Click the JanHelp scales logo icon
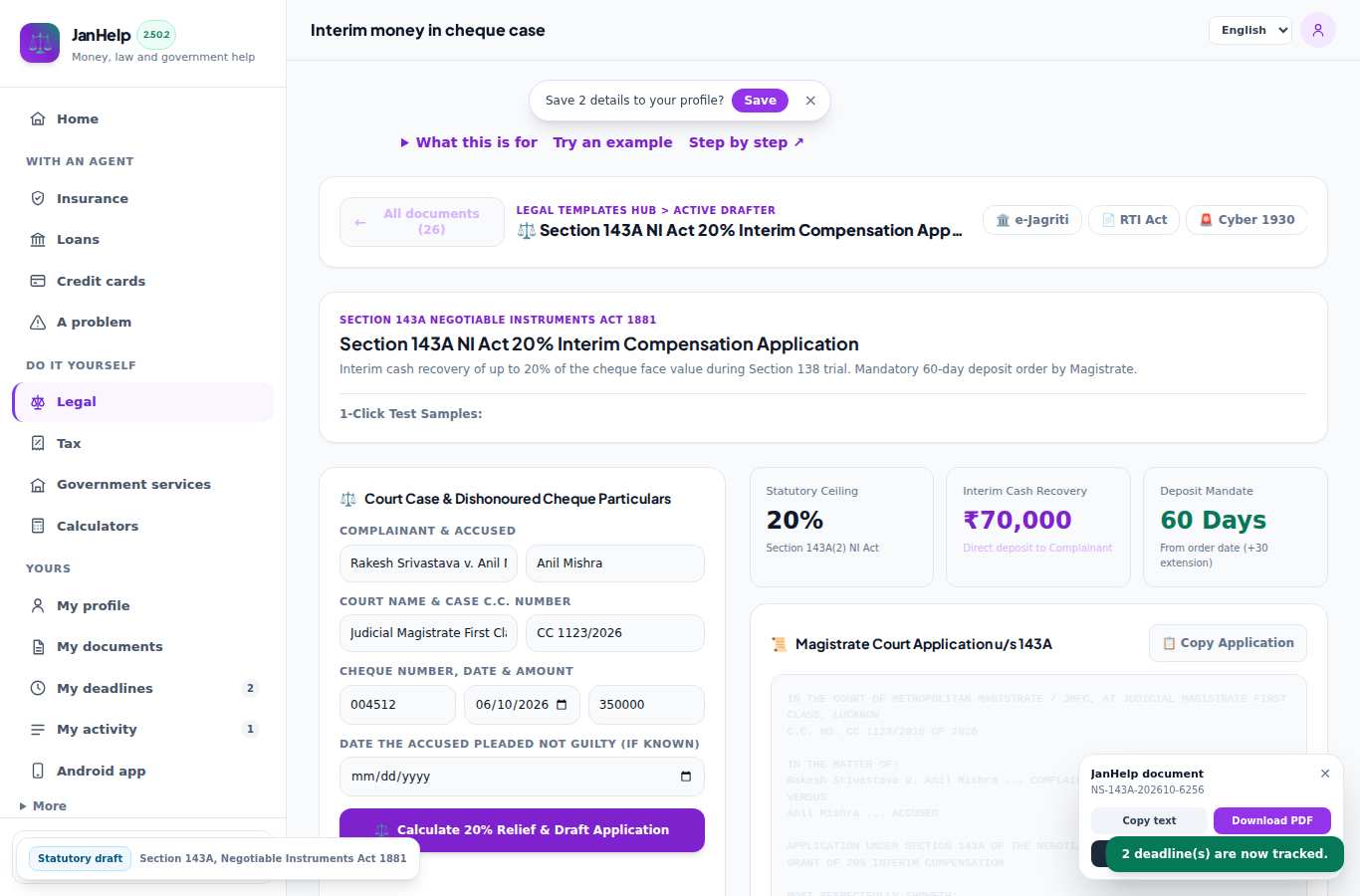Screen dimensions: 1360x896 (40, 43)
